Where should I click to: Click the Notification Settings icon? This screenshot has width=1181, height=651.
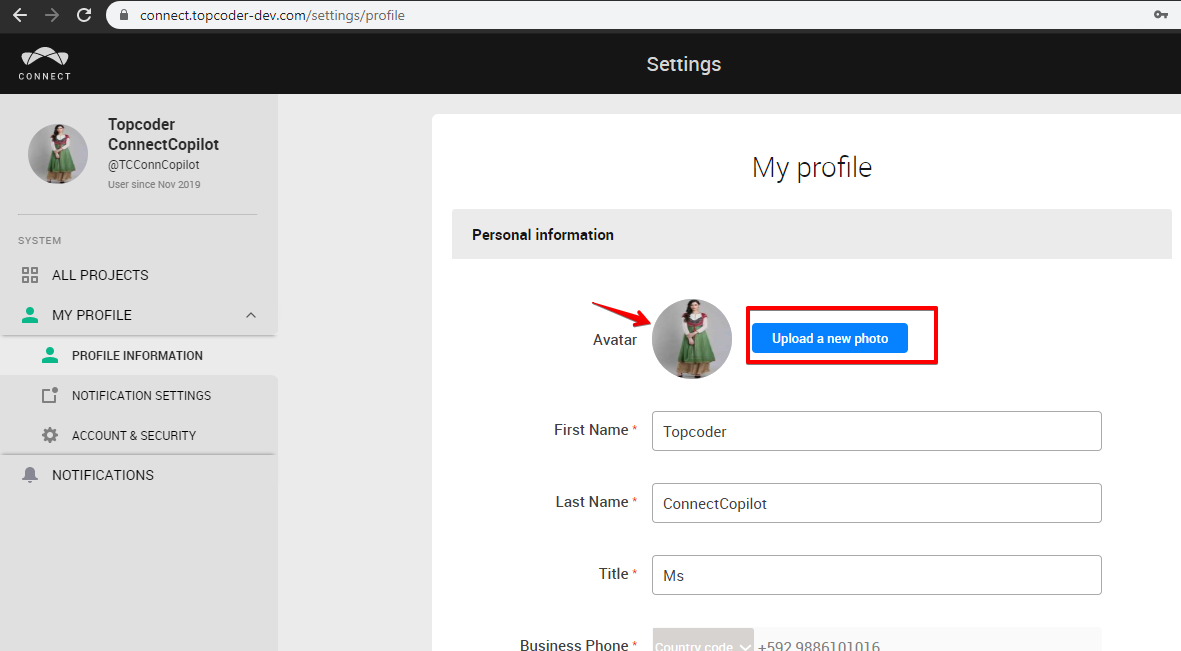[50, 395]
